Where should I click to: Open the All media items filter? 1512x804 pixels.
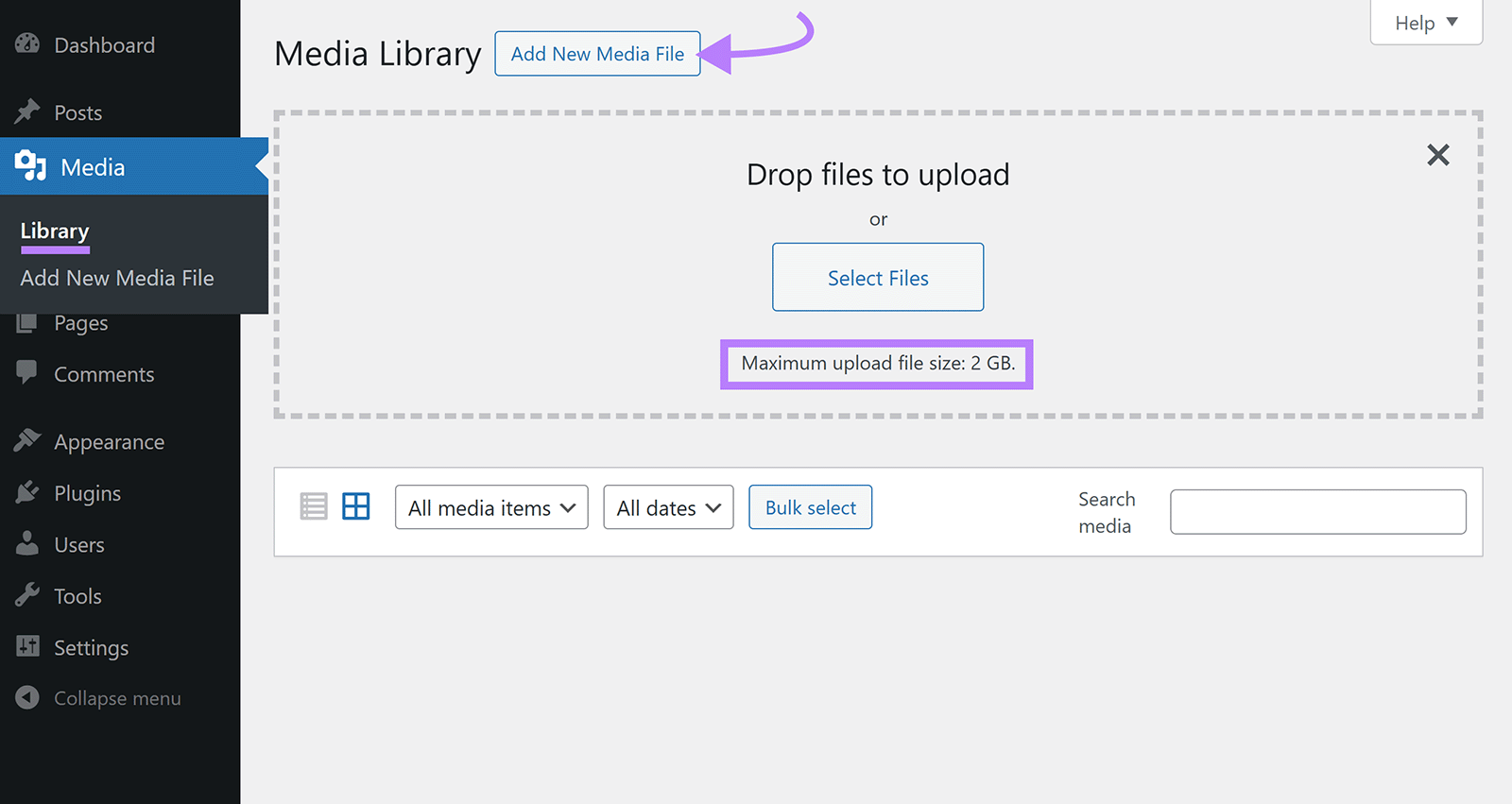(490, 507)
